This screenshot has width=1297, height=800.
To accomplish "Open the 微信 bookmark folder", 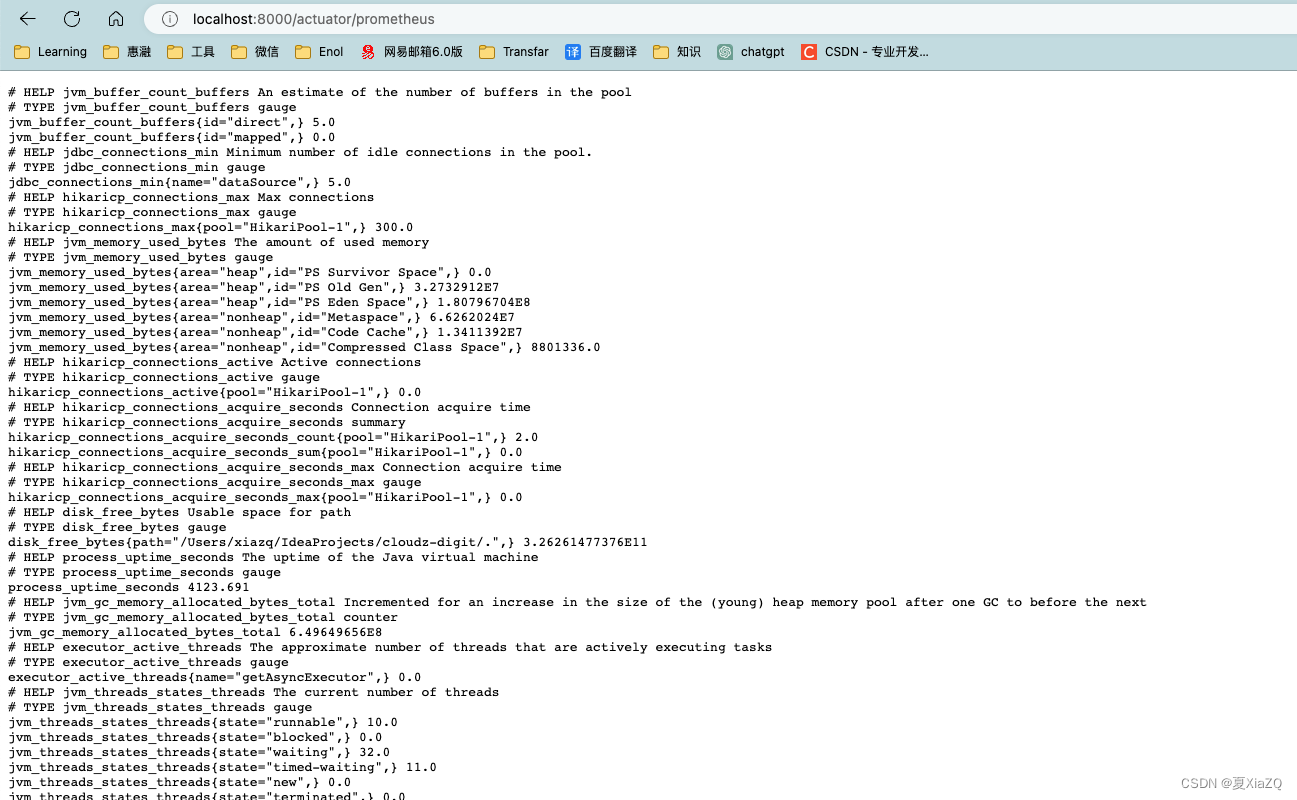I will click(255, 52).
